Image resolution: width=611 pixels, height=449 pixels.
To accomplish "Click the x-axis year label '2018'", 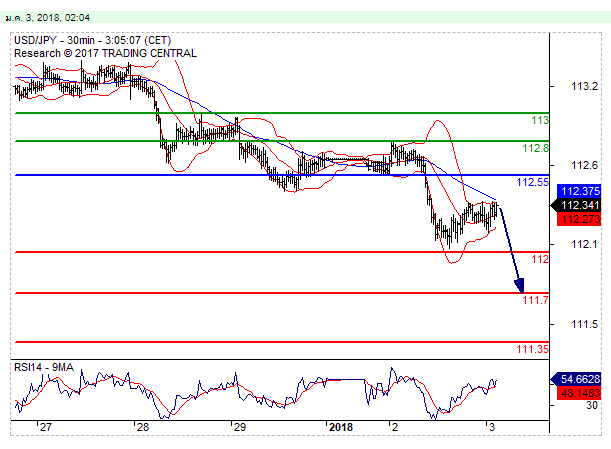I will point(341,427).
